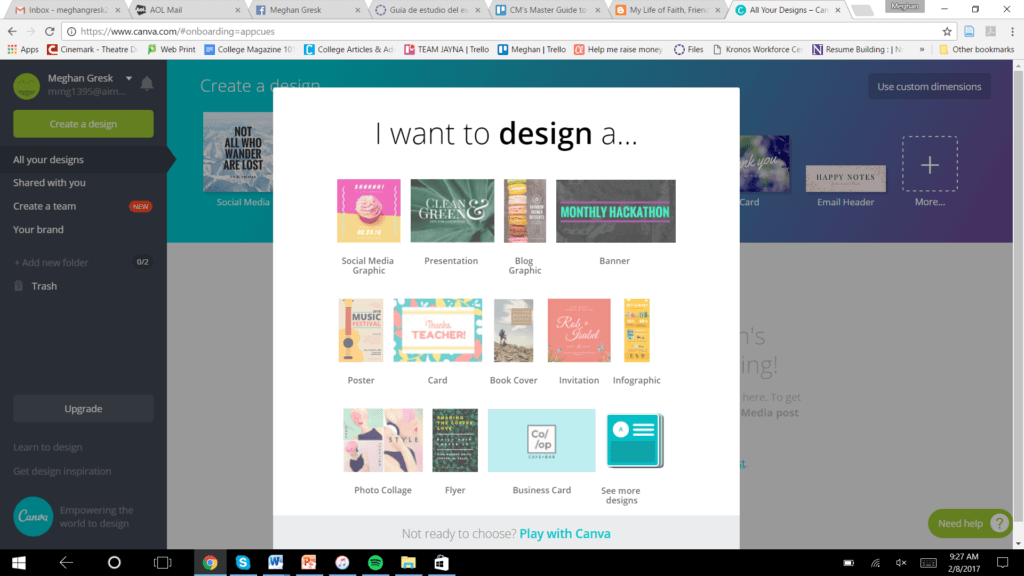
Task: Click the Cortana circle icon
Action: point(114,562)
